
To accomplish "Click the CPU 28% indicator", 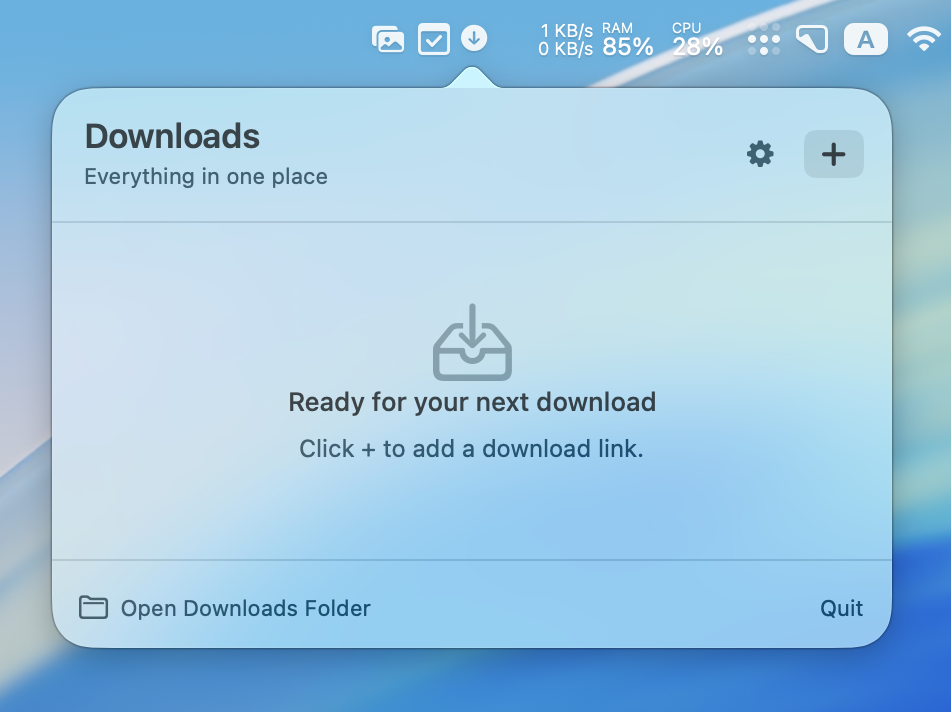I will [697, 40].
